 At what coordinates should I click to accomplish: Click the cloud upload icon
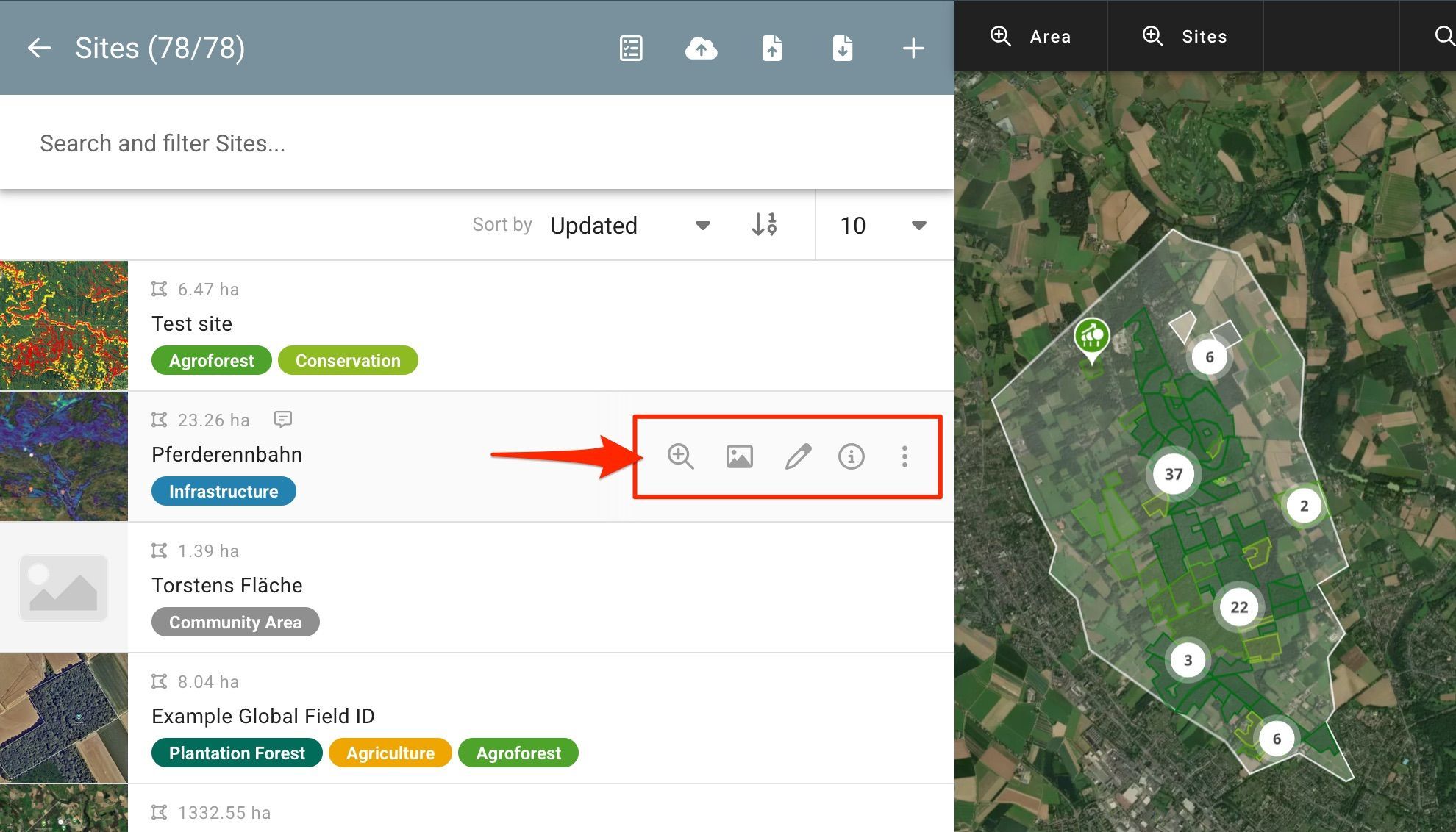pyautogui.click(x=702, y=49)
